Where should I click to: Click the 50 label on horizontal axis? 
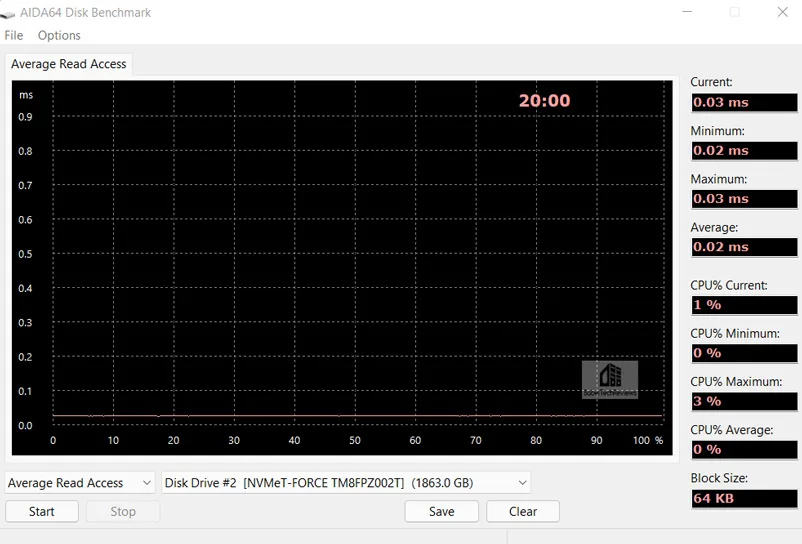coord(355,440)
